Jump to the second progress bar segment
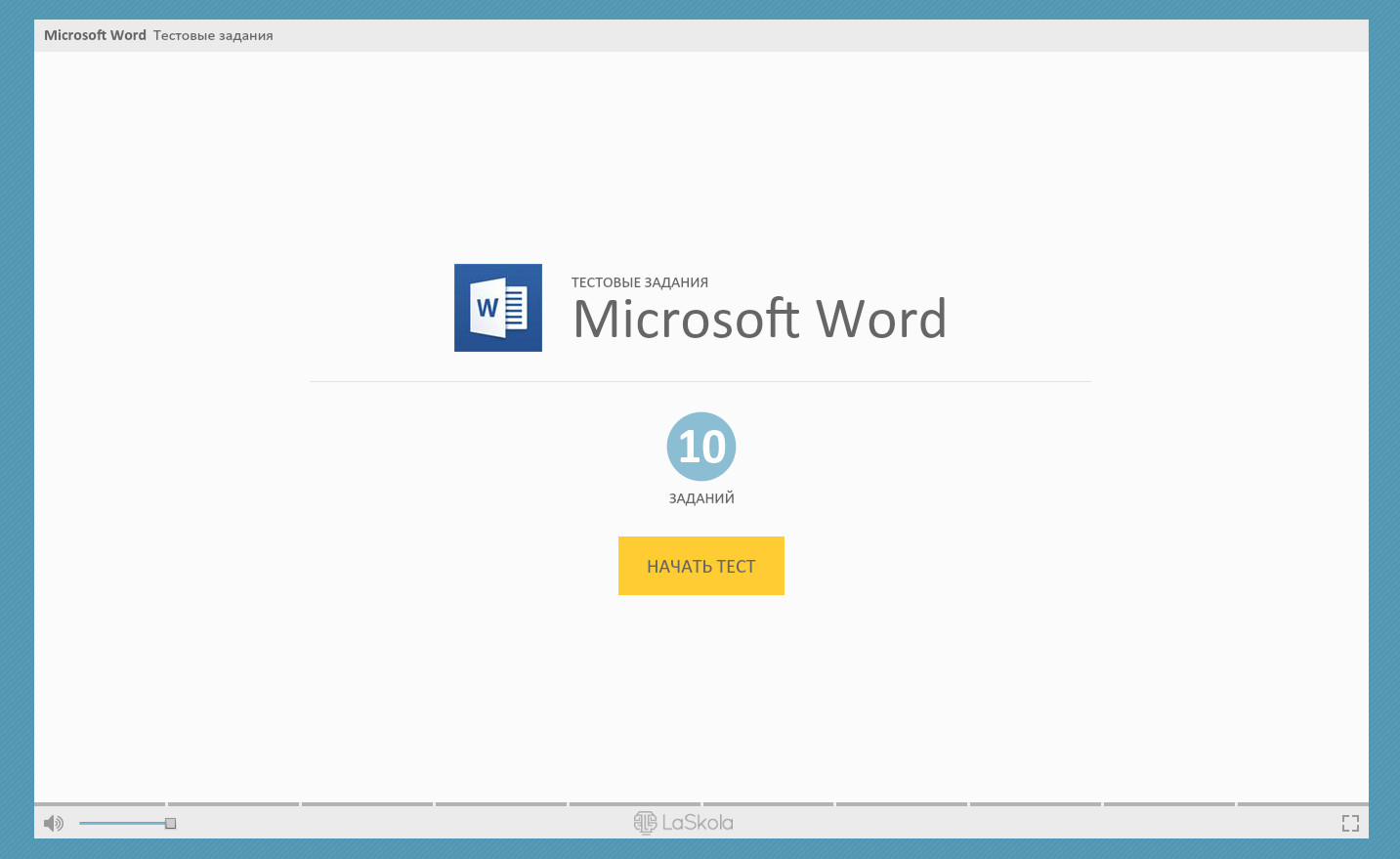The height and width of the screenshot is (859, 1400). point(233,804)
